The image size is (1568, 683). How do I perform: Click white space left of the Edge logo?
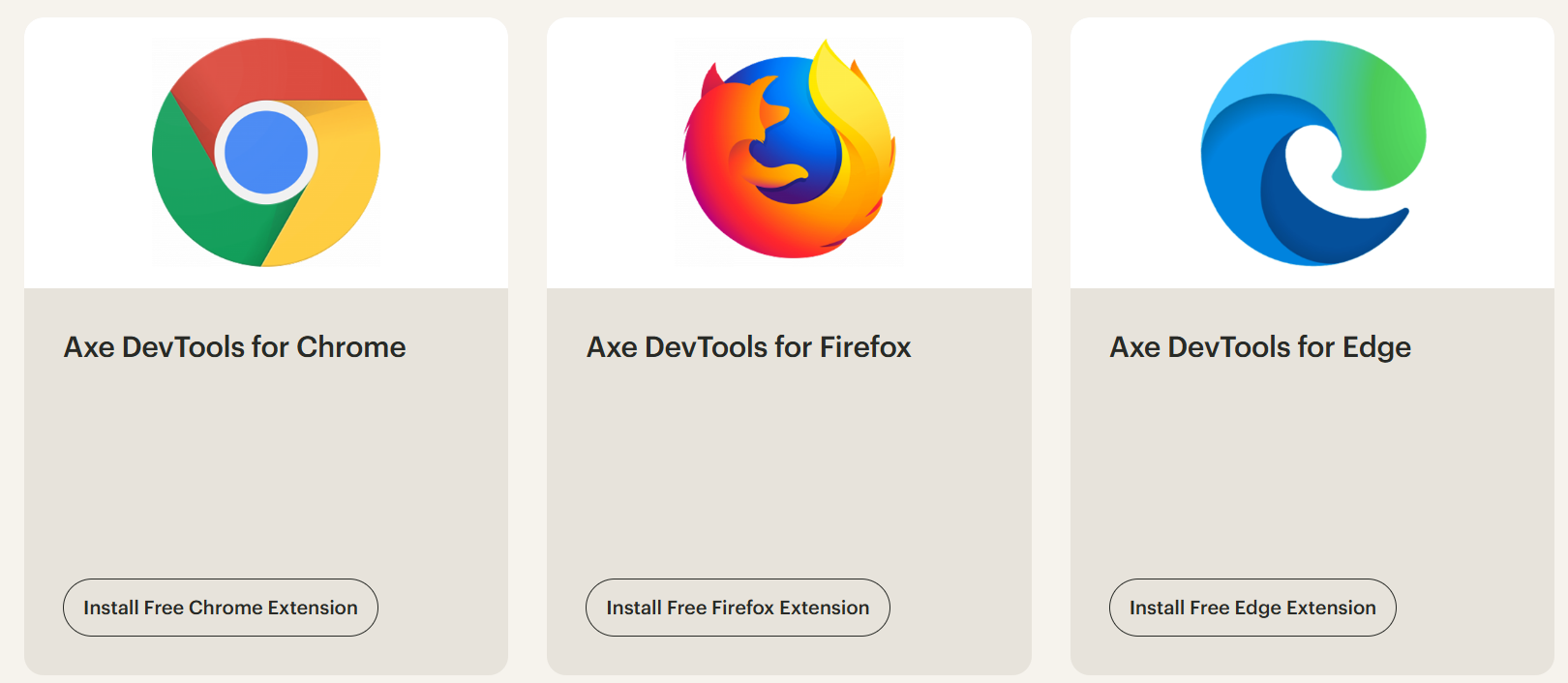pyautogui.click(x=1132, y=153)
